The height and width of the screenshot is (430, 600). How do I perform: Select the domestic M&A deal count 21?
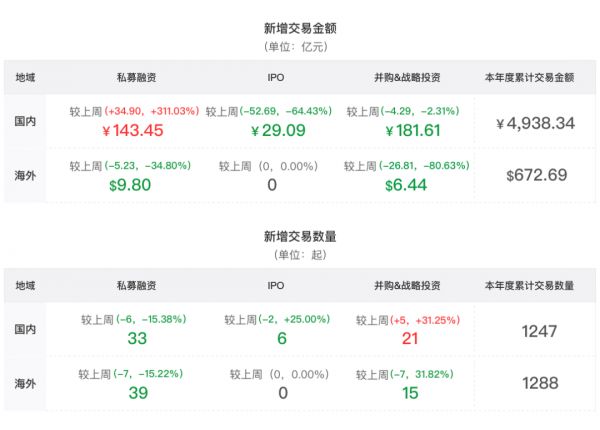[x=409, y=338]
